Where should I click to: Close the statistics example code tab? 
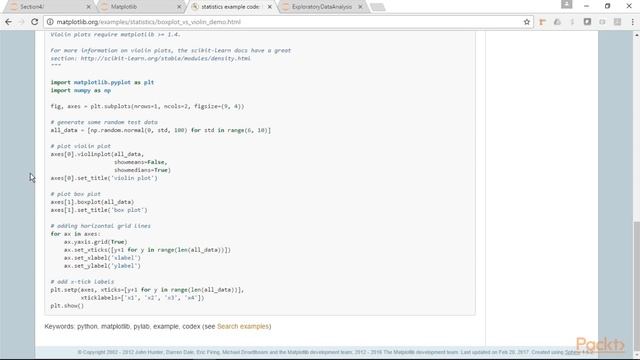coord(269,7)
